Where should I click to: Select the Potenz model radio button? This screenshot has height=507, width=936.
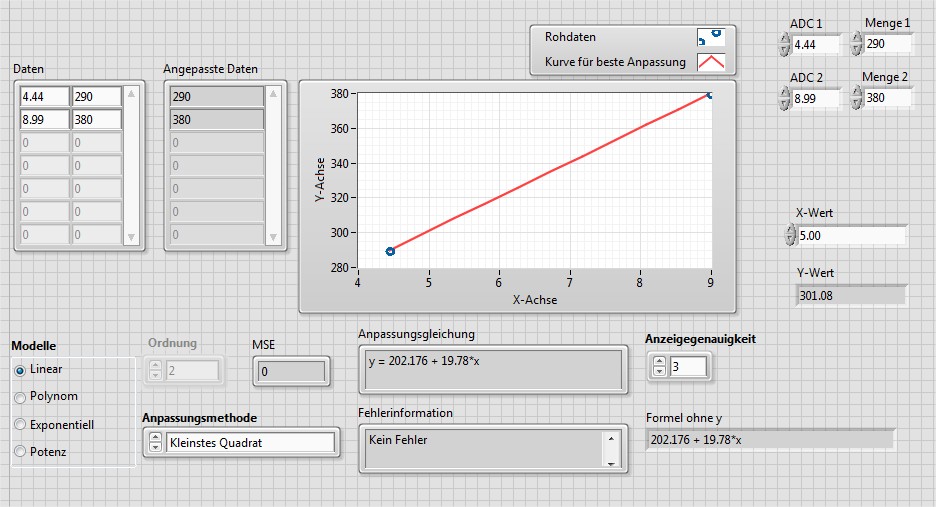coord(20,451)
